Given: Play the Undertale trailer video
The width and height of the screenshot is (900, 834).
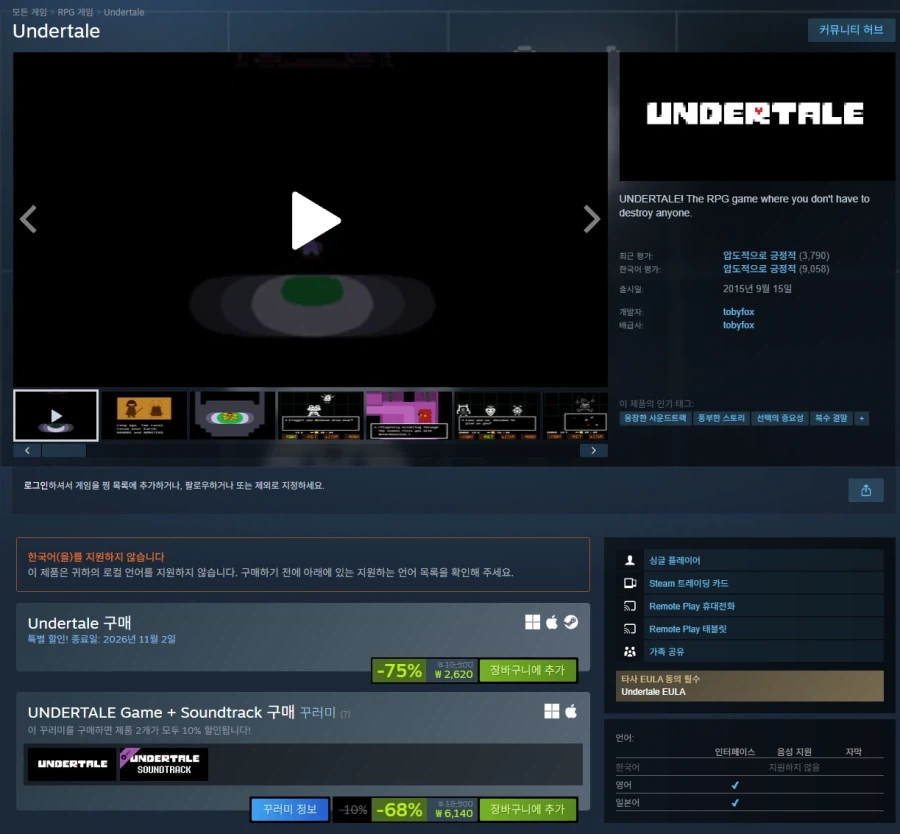Looking at the screenshot, I should (316, 220).
